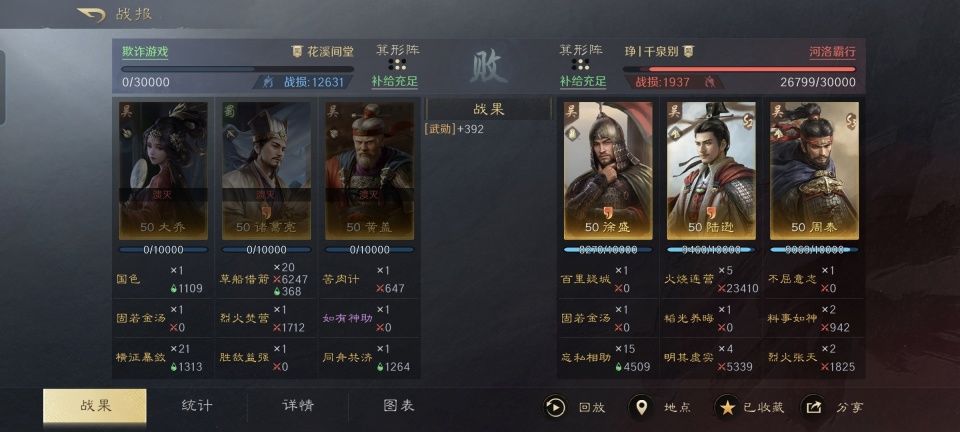Play the battle replay 回放 icon
Screen dimensions: 960x432
point(555,407)
